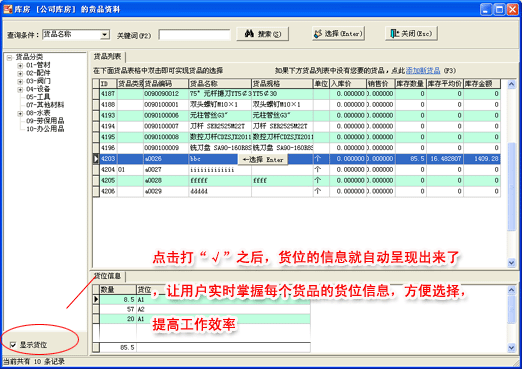
Task: Collapse the 货品分类 root node
Action: click(x=9, y=57)
